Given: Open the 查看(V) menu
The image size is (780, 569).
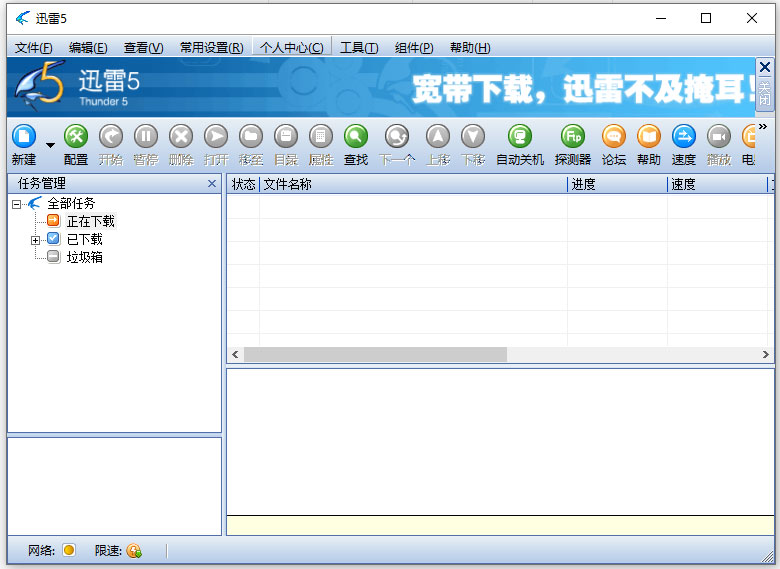Looking at the screenshot, I should point(143,48).
